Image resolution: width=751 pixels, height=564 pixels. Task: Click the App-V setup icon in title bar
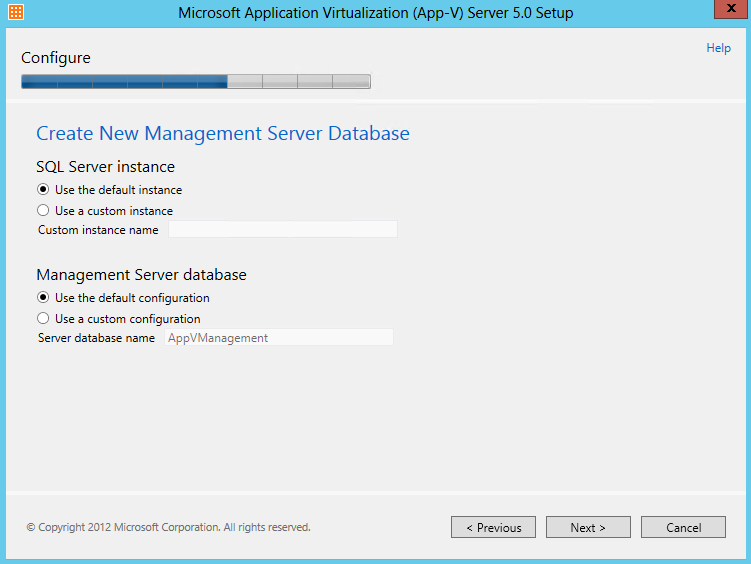click(16, 12)
